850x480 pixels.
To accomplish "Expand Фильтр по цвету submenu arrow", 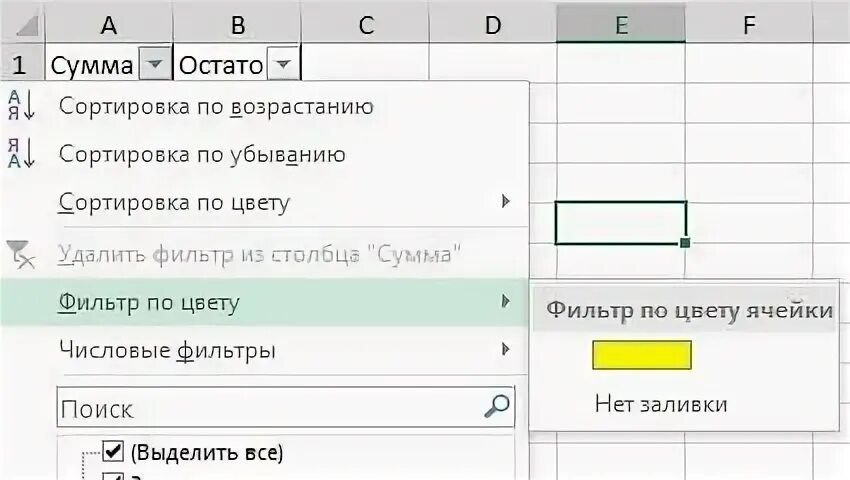I will 505,301.
